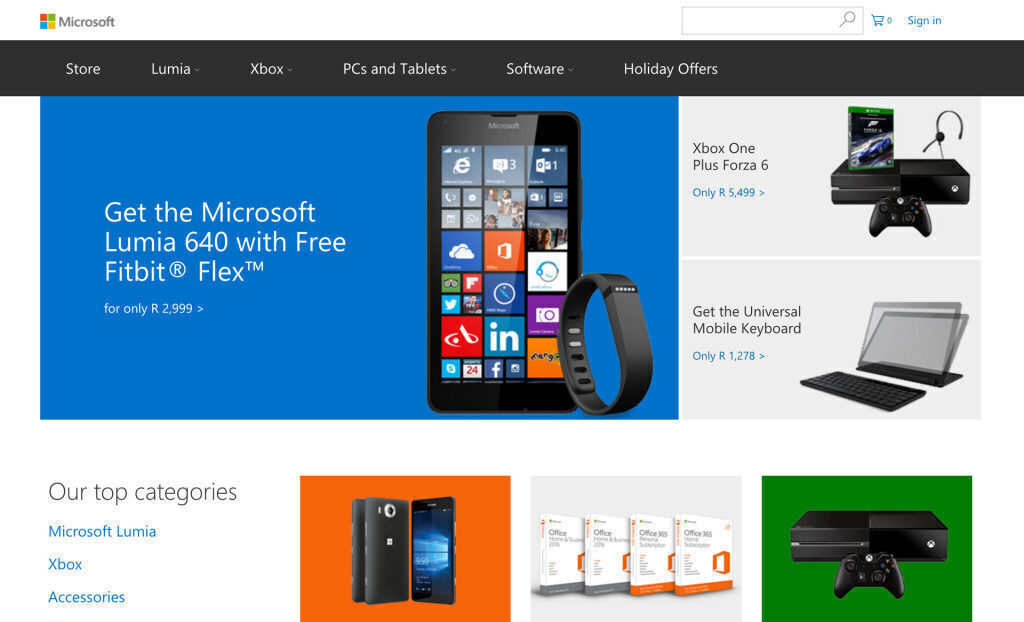The height and width of the screenshot is (622, 1024).
Task: Focus the search input field
Action: point(760,20)
